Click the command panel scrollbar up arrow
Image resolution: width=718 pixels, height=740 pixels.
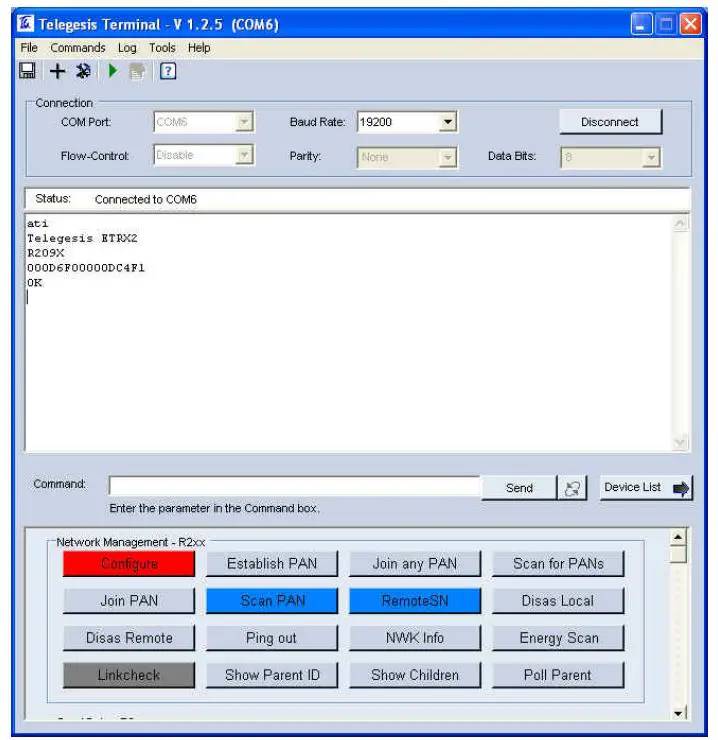tap(678, 537)
